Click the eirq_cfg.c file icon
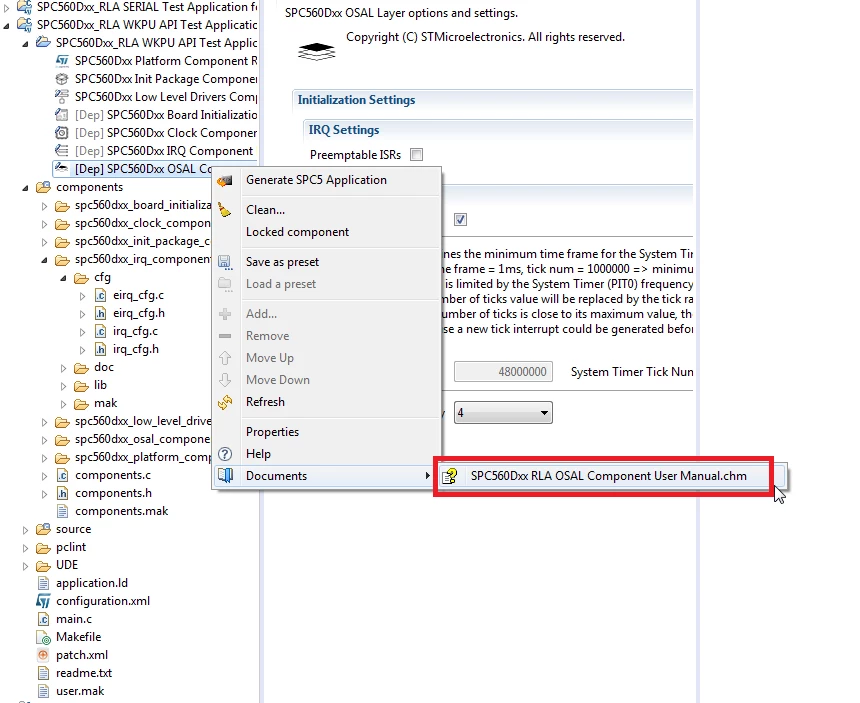The image size is (860, 703). [x=100, y=296]
